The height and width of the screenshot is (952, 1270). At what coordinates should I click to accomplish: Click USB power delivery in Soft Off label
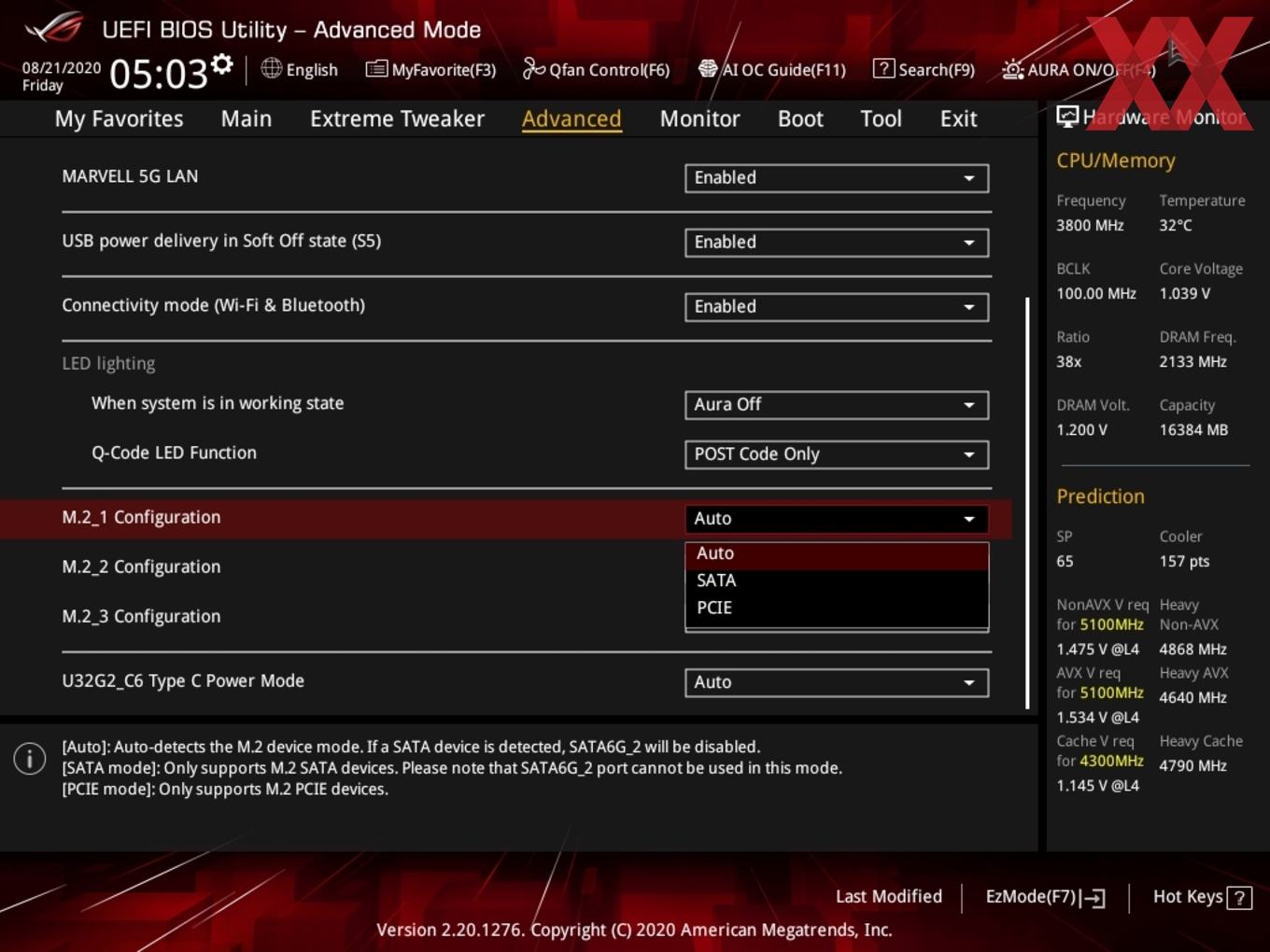221,241
